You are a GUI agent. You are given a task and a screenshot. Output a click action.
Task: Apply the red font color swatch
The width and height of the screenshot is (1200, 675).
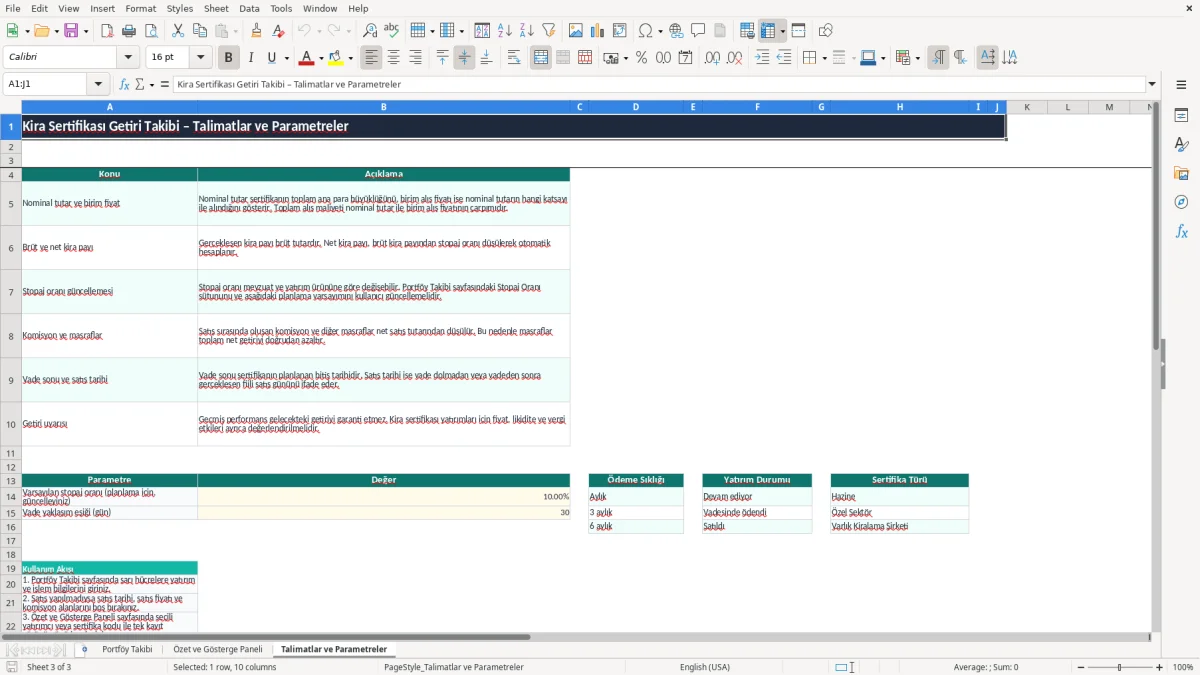pyautogui.click(x=307, y=58)
